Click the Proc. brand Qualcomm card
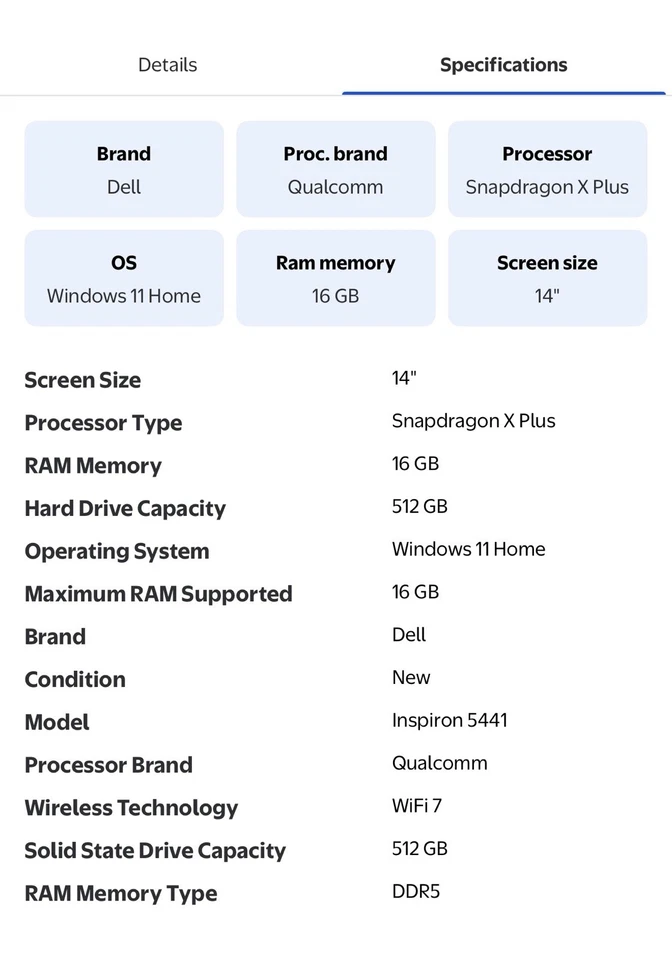The height and width of the screenshot is (960, 672). pos(335,168)
